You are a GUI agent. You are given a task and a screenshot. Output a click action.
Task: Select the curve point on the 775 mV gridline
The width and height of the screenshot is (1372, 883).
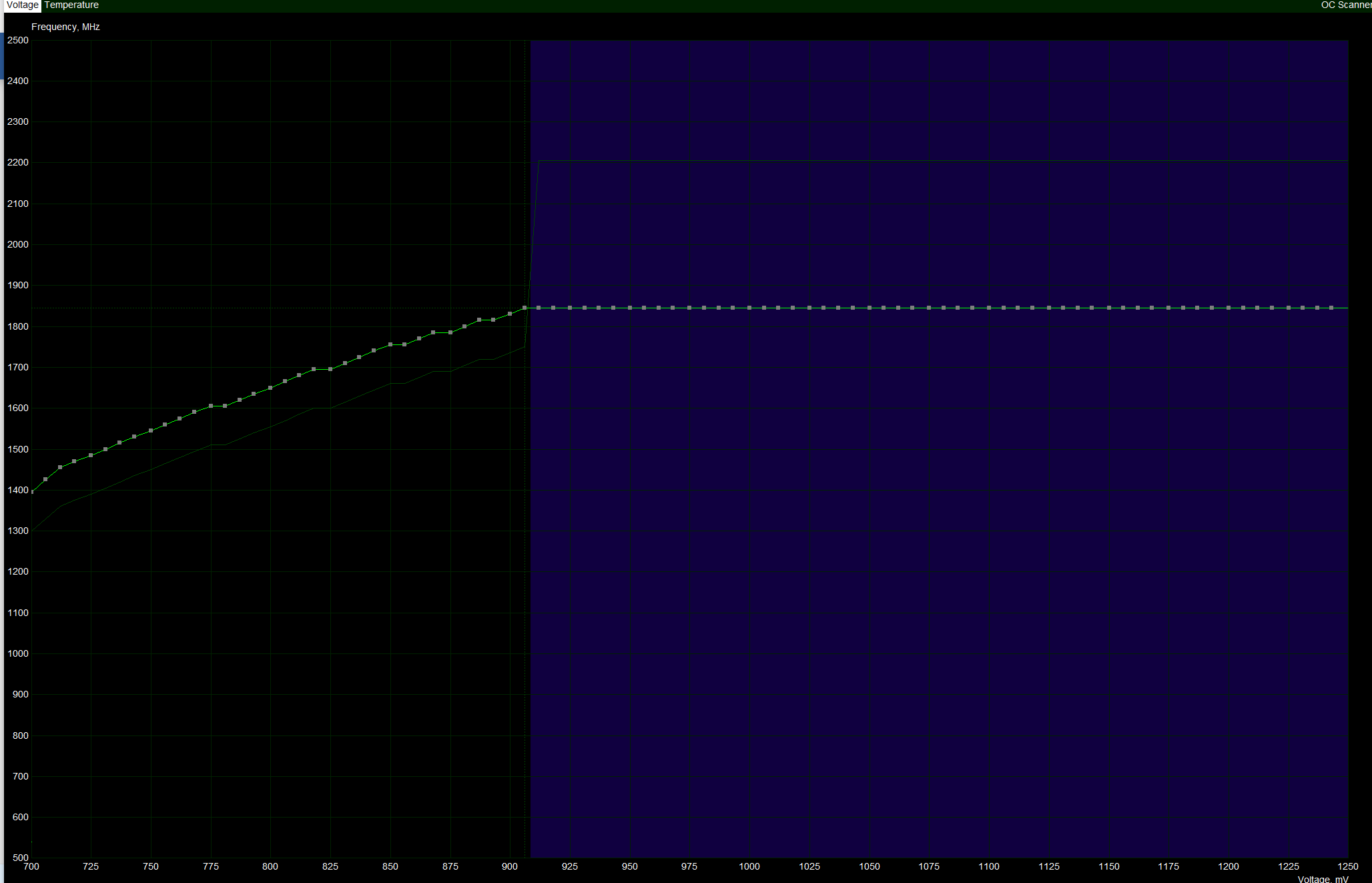coord(211,406)
